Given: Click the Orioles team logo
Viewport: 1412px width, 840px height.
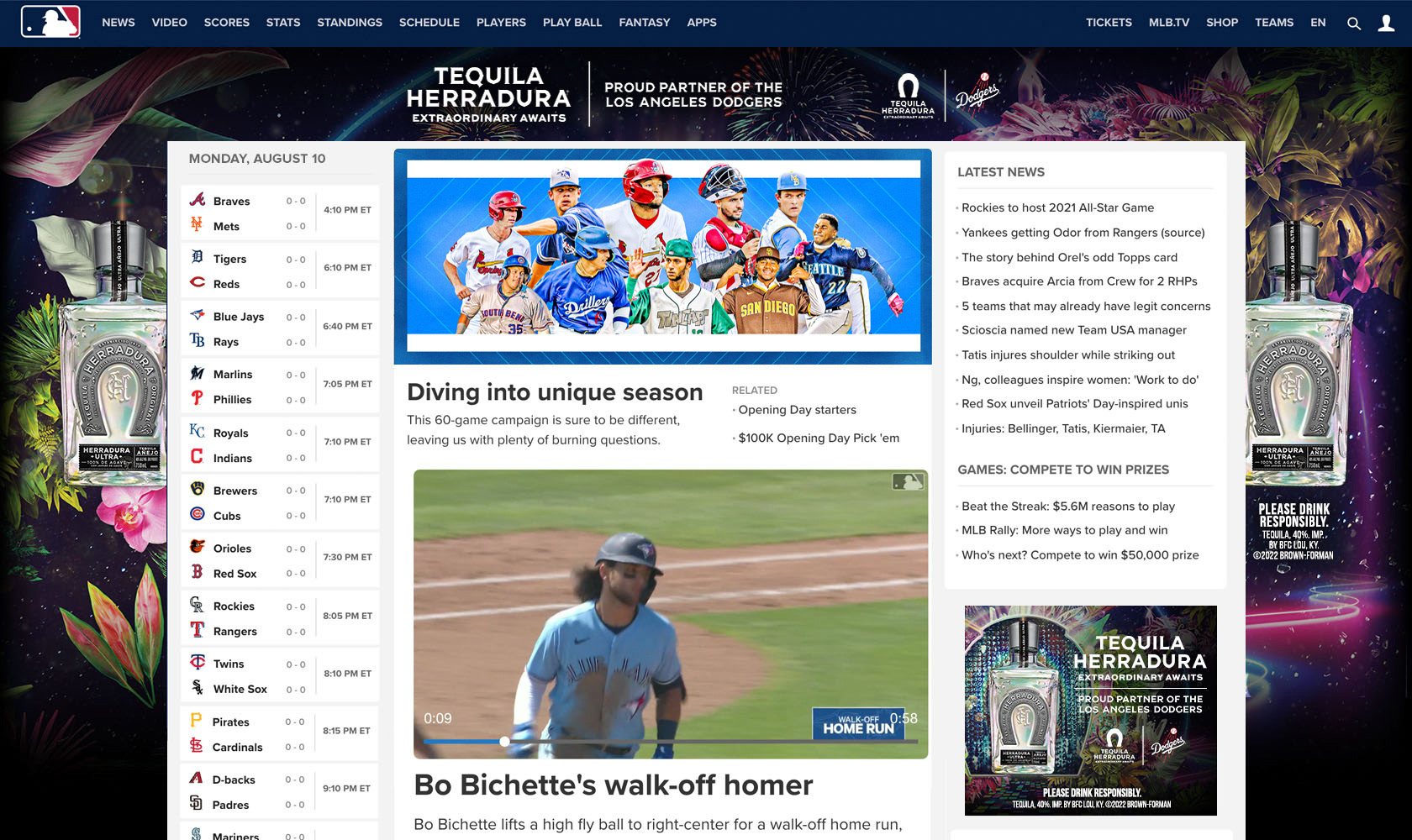Looking at the screenshot, I should (198, 547).
